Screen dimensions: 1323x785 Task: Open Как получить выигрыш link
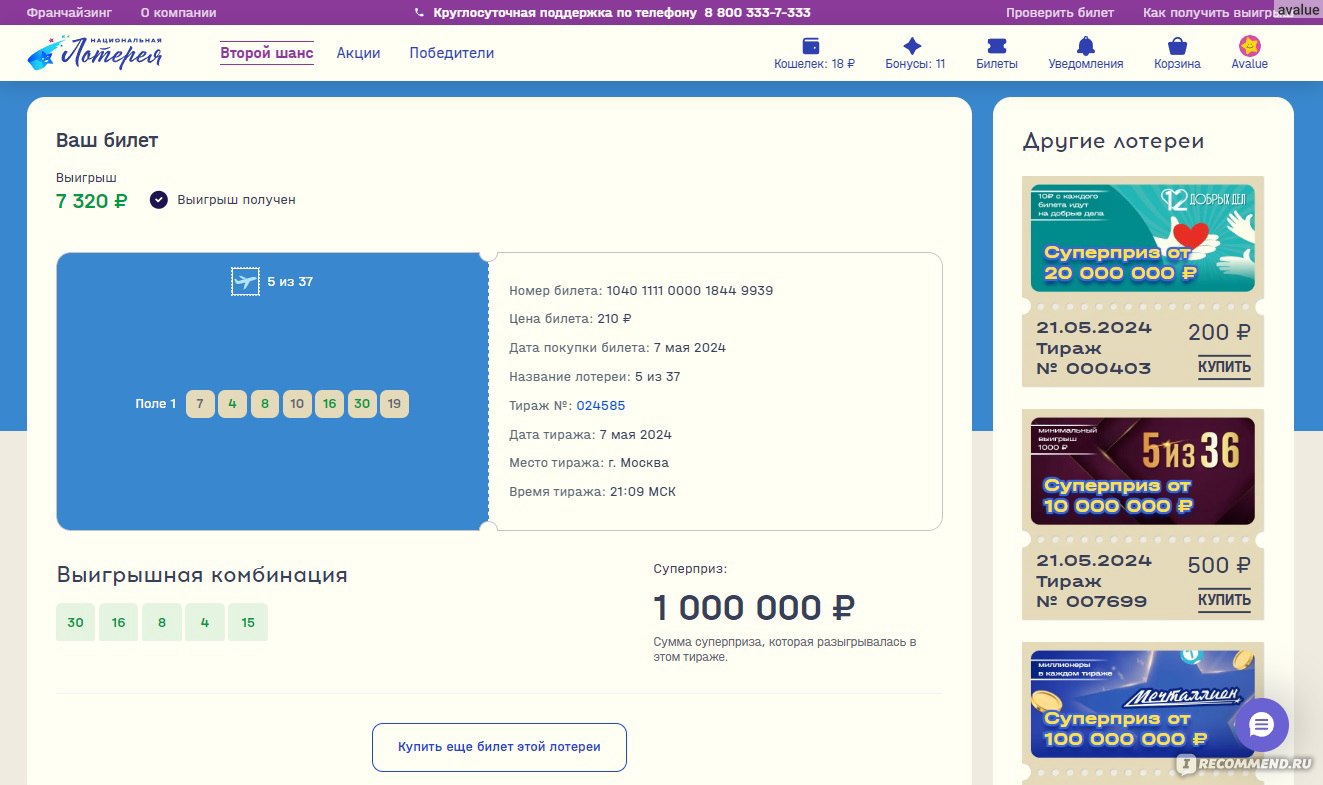[x=1210, y=13]
